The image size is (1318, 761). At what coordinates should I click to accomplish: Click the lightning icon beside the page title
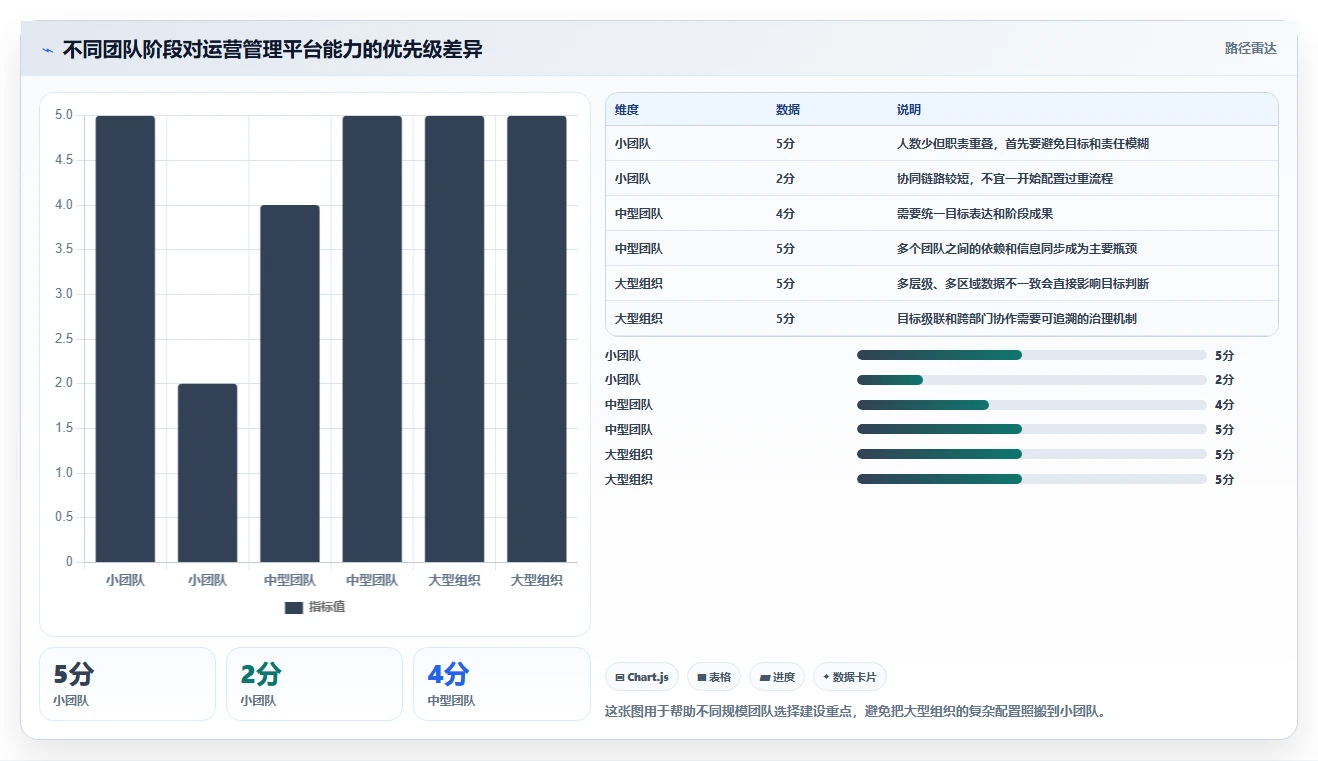tap(48, 49)
